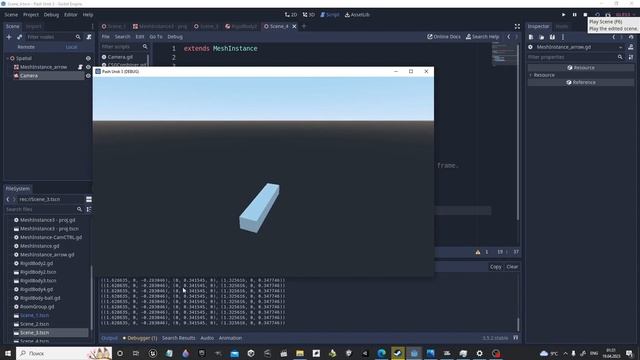Screen dimensions: 640x360
Task: Toggle FileSystem split mode icon
Action: [x=89, y=199]
